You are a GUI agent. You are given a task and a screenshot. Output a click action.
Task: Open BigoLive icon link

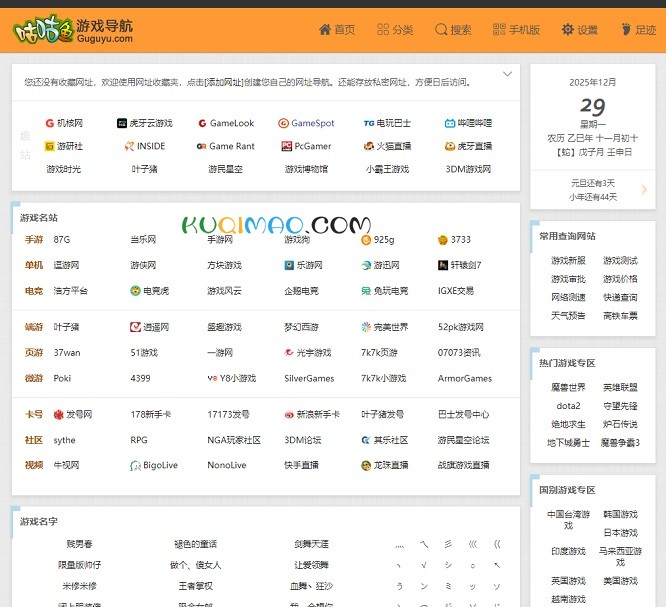click(x=154, y=466)
